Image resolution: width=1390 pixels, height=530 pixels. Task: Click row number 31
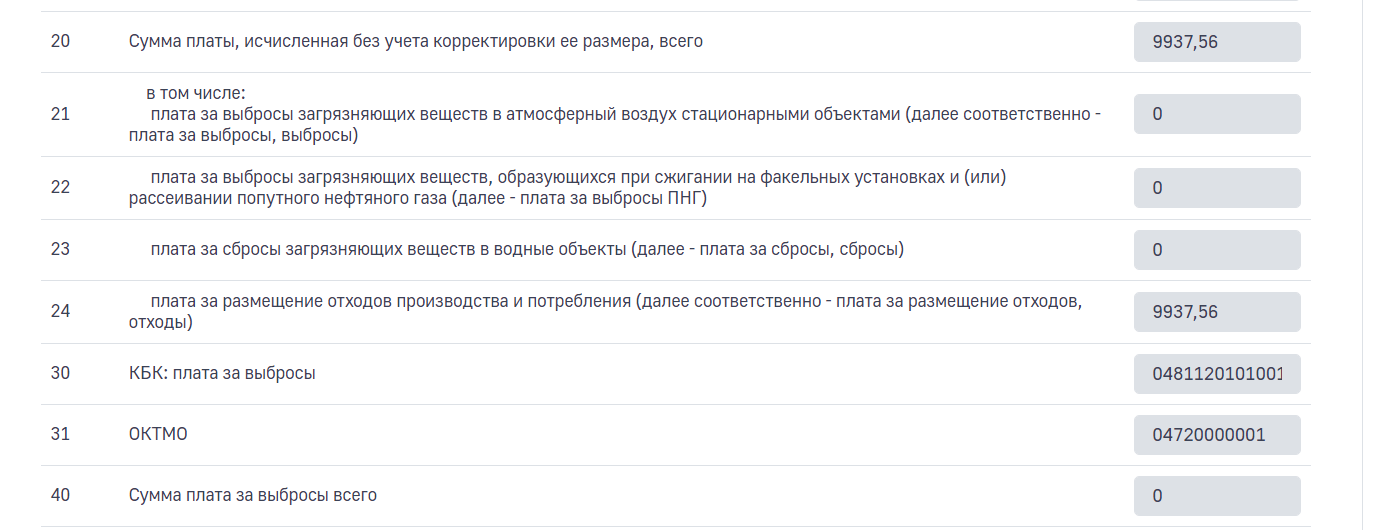click(60, 435)
